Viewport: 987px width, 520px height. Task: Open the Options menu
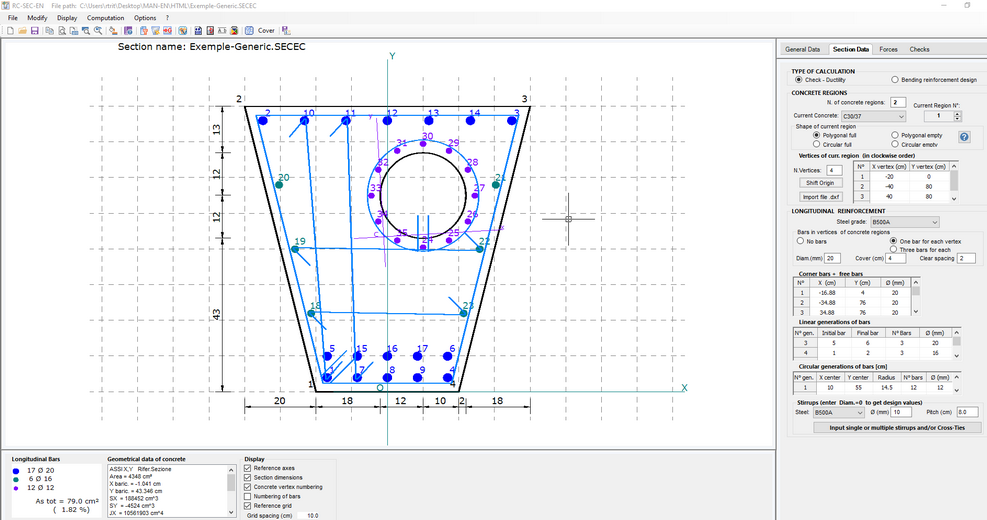[145, 18]
